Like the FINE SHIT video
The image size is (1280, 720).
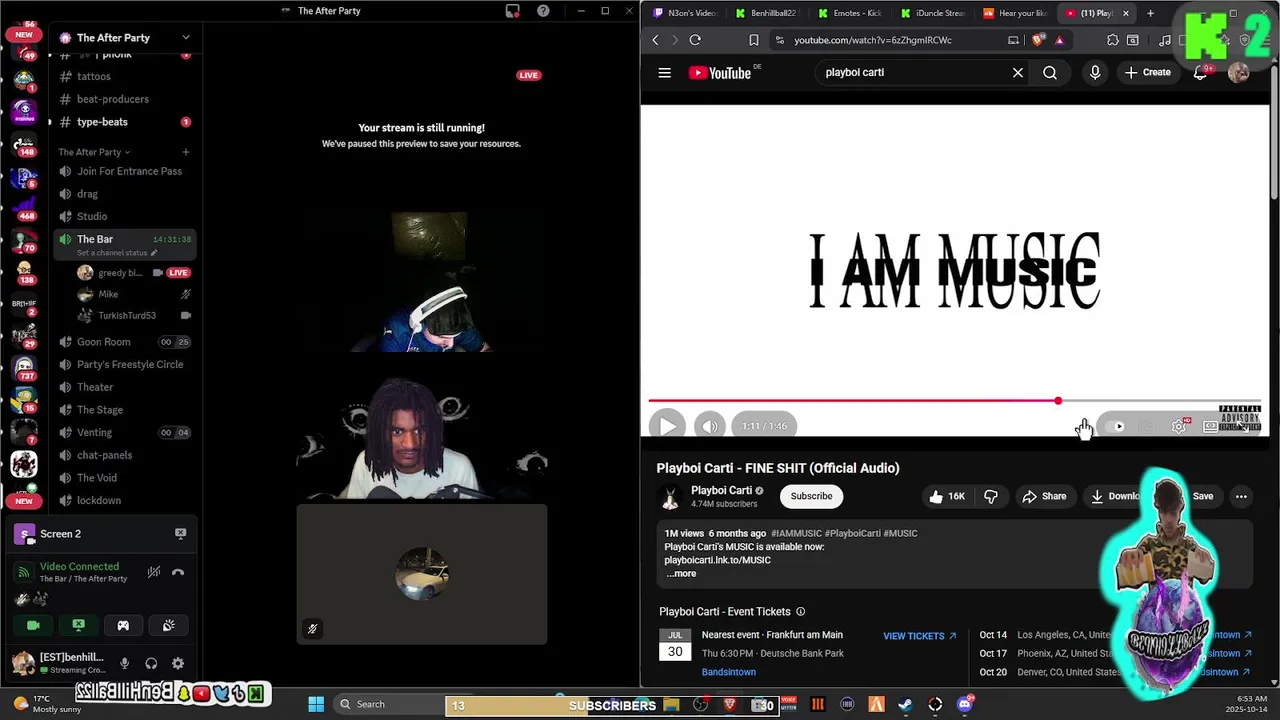(x=946, y=496)
